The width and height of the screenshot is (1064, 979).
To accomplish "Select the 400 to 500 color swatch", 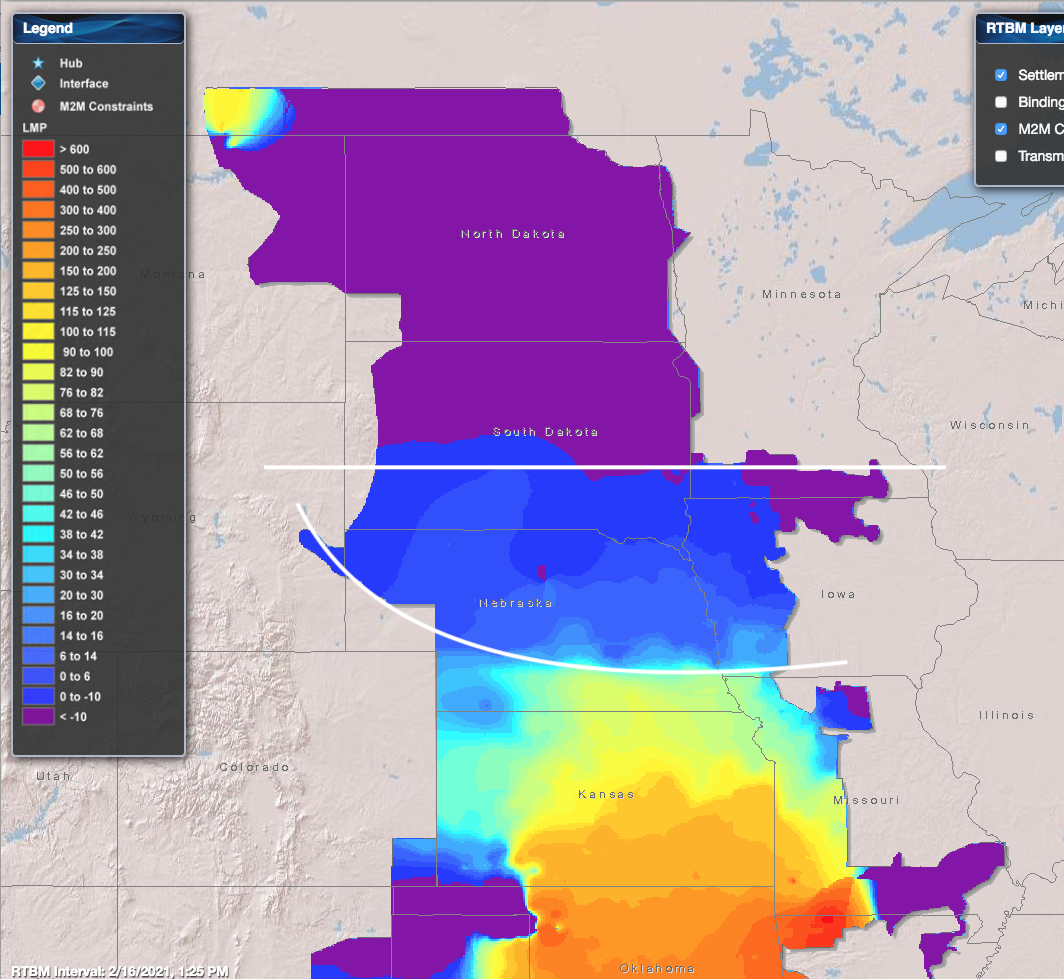I will [x=38, y=189].
